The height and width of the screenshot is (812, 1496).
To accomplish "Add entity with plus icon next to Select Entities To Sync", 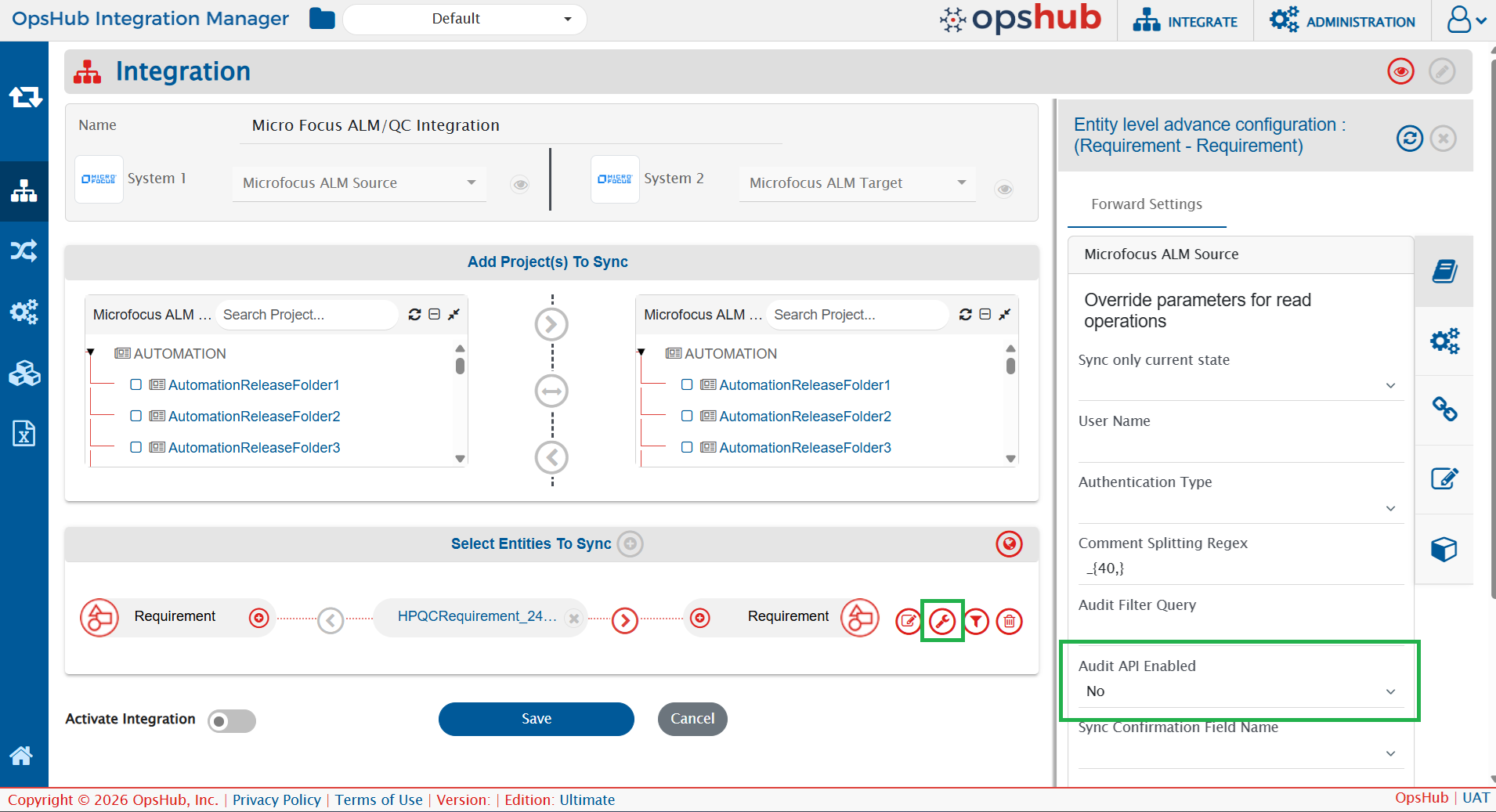I will 631,543.
